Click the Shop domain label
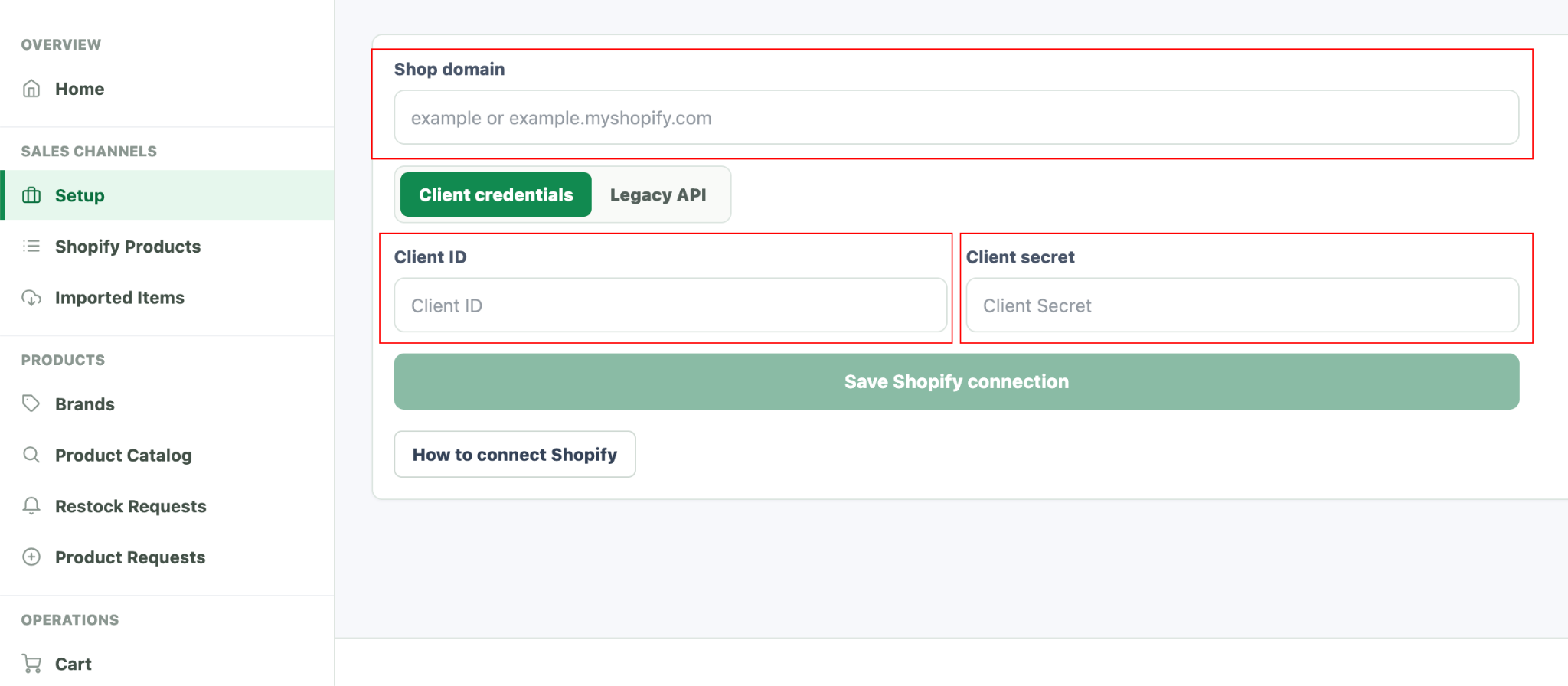1568x686 pixels. coord(449,69)
